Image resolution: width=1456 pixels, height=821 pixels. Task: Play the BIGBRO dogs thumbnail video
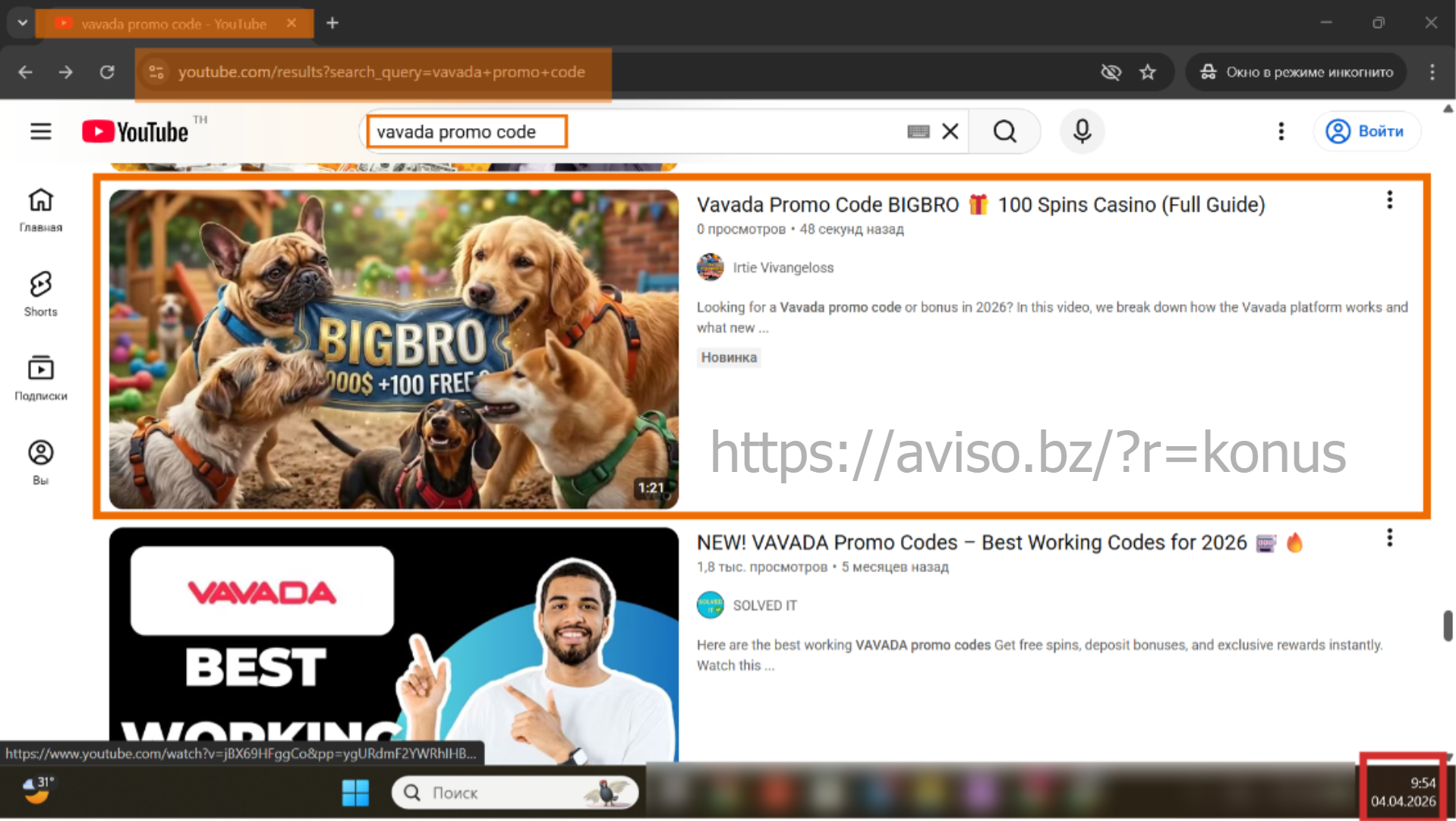(394, 349)
